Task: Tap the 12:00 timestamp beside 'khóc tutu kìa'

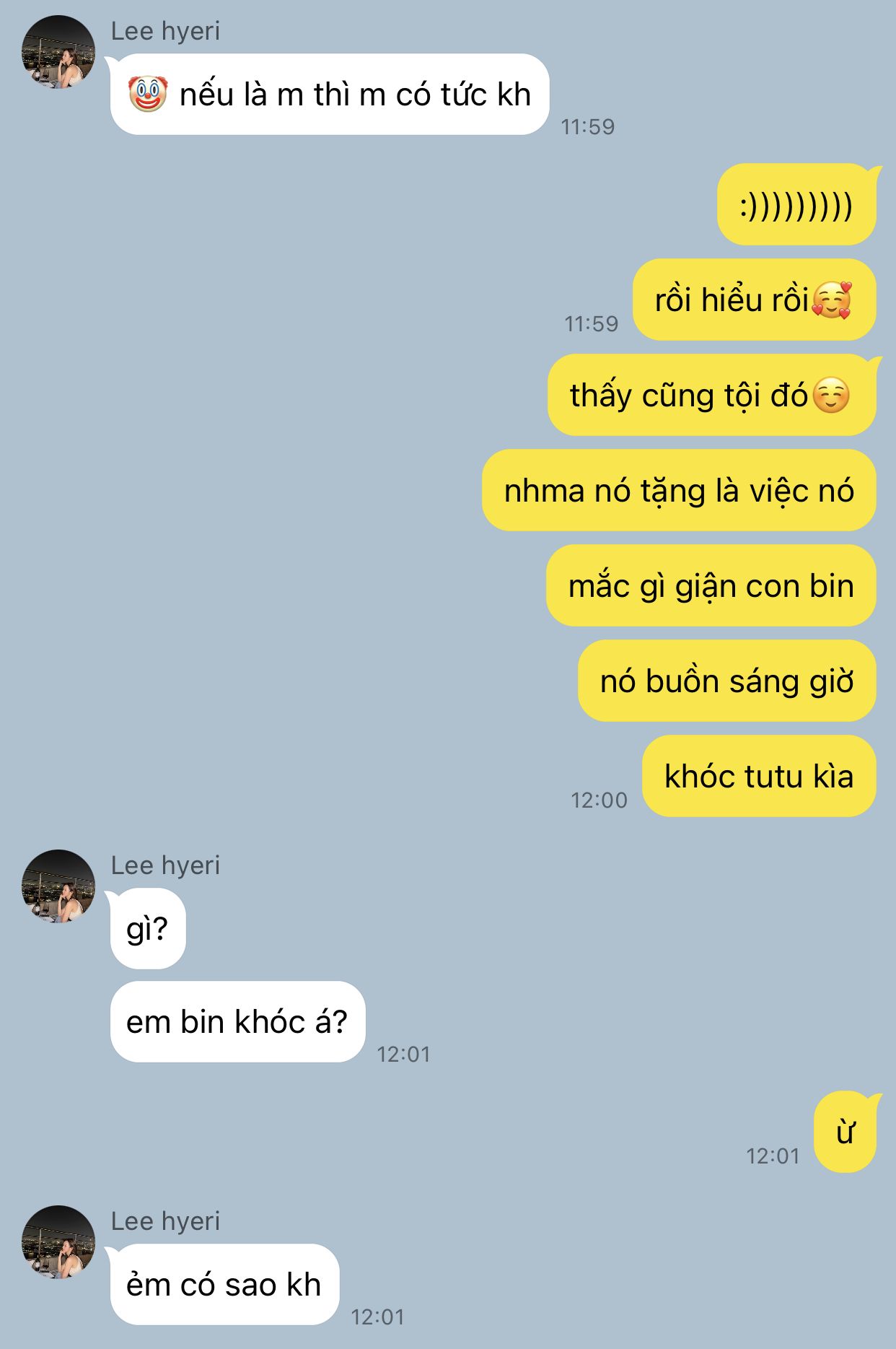Action: (599, 800)
